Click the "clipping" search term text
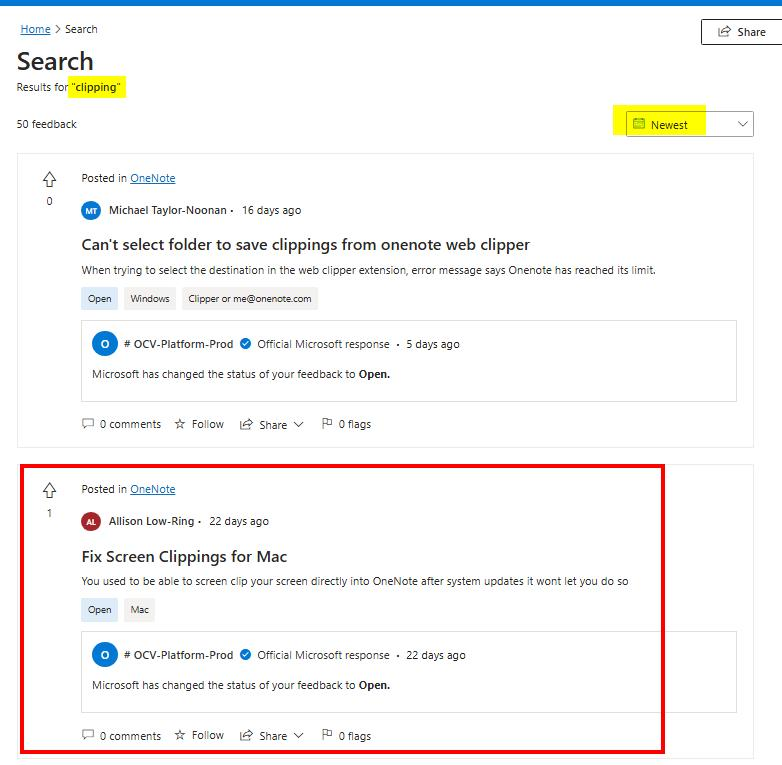The height and width of the screenshot is (765, 782). click(96, 87)
